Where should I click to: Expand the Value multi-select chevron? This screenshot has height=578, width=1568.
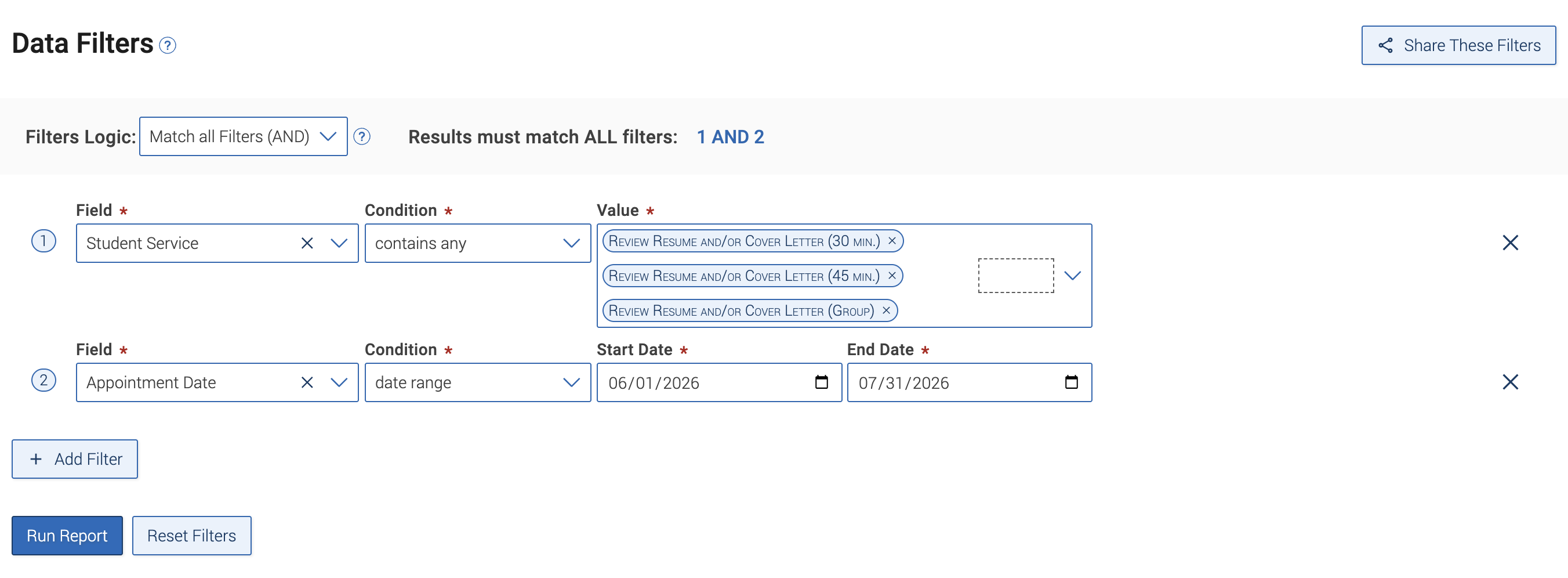click(x=1072, y=276)
